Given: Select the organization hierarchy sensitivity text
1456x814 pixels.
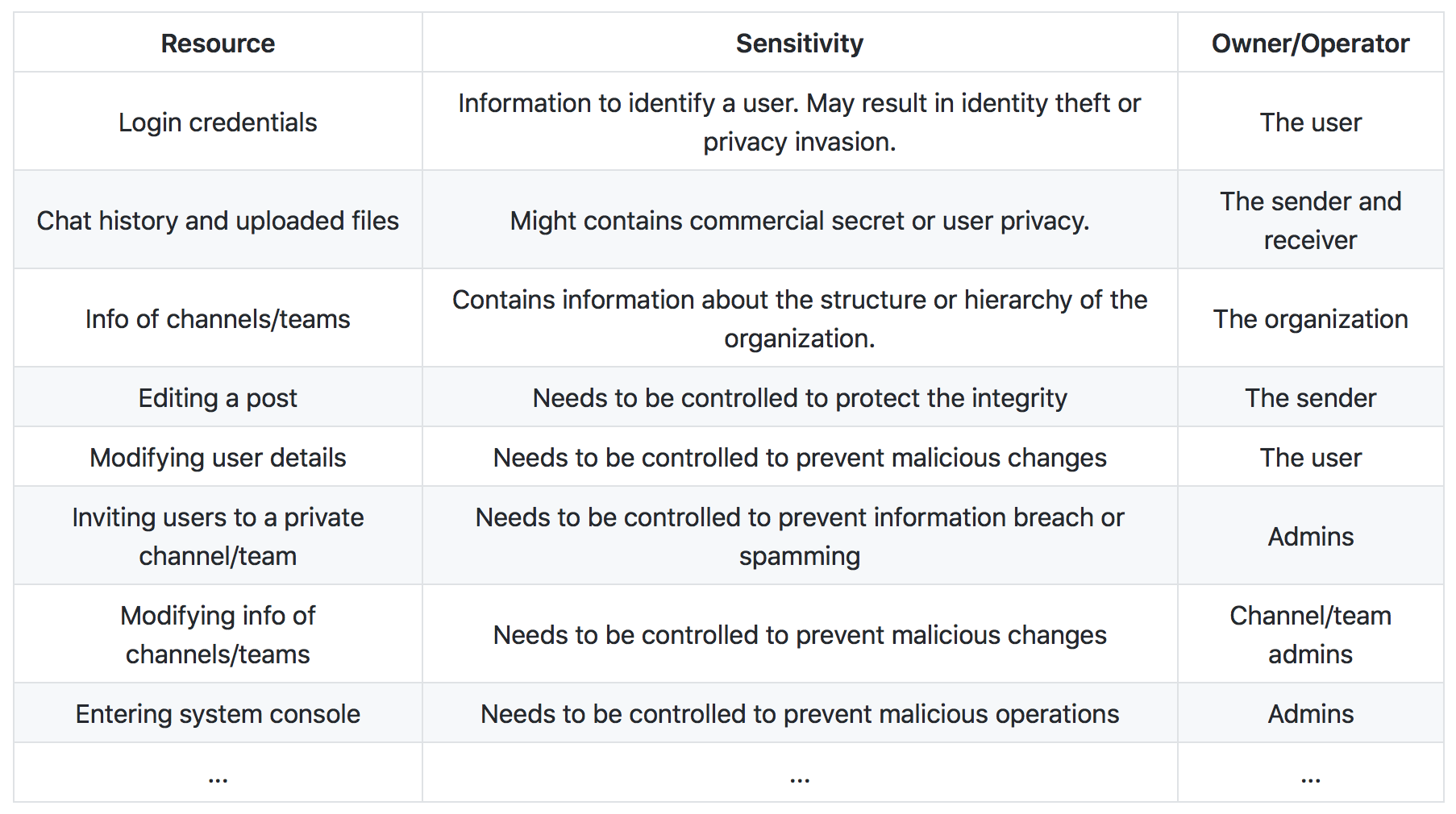Looking at the screenshot, I should tap(799, 319).
